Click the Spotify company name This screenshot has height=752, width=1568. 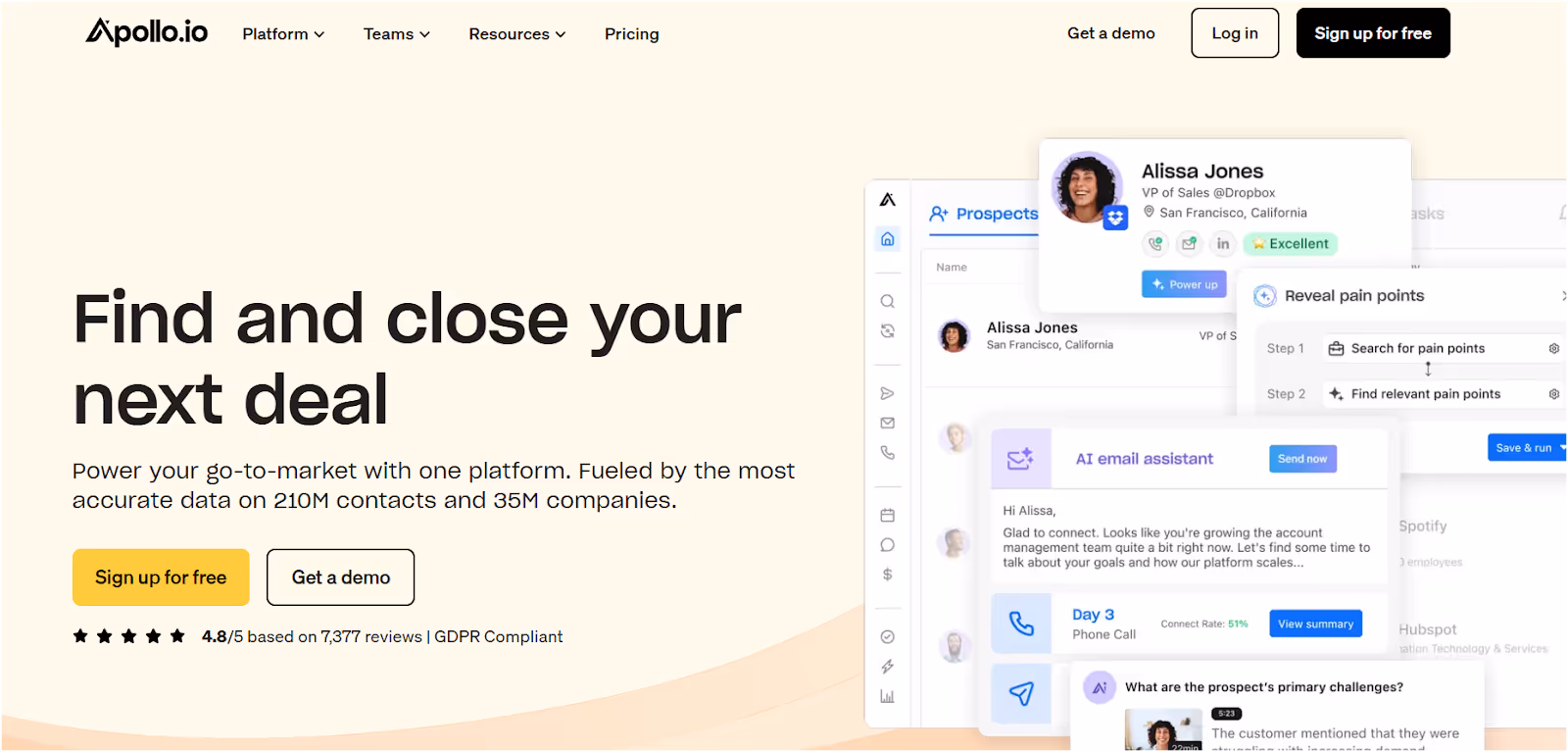[1423, 526]
